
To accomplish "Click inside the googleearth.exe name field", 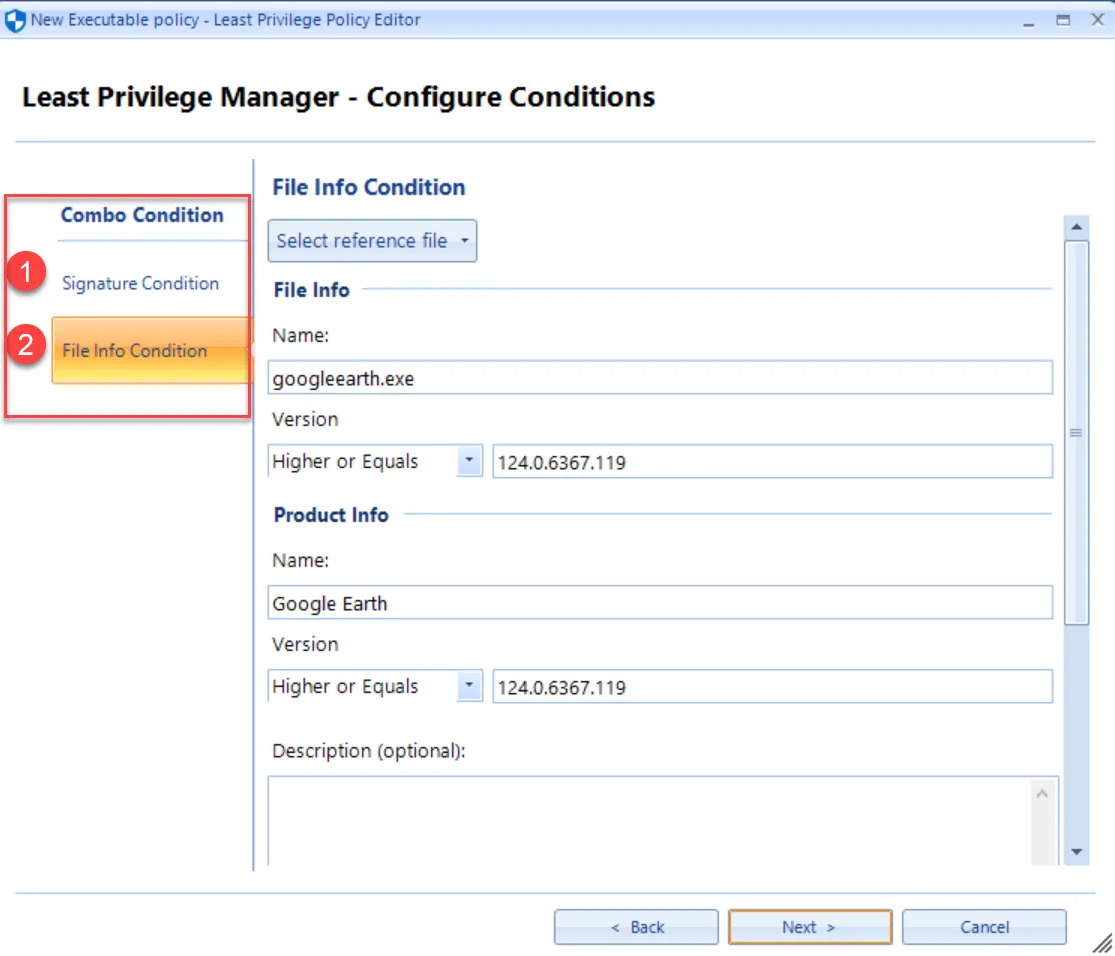I will click(660, 377).
